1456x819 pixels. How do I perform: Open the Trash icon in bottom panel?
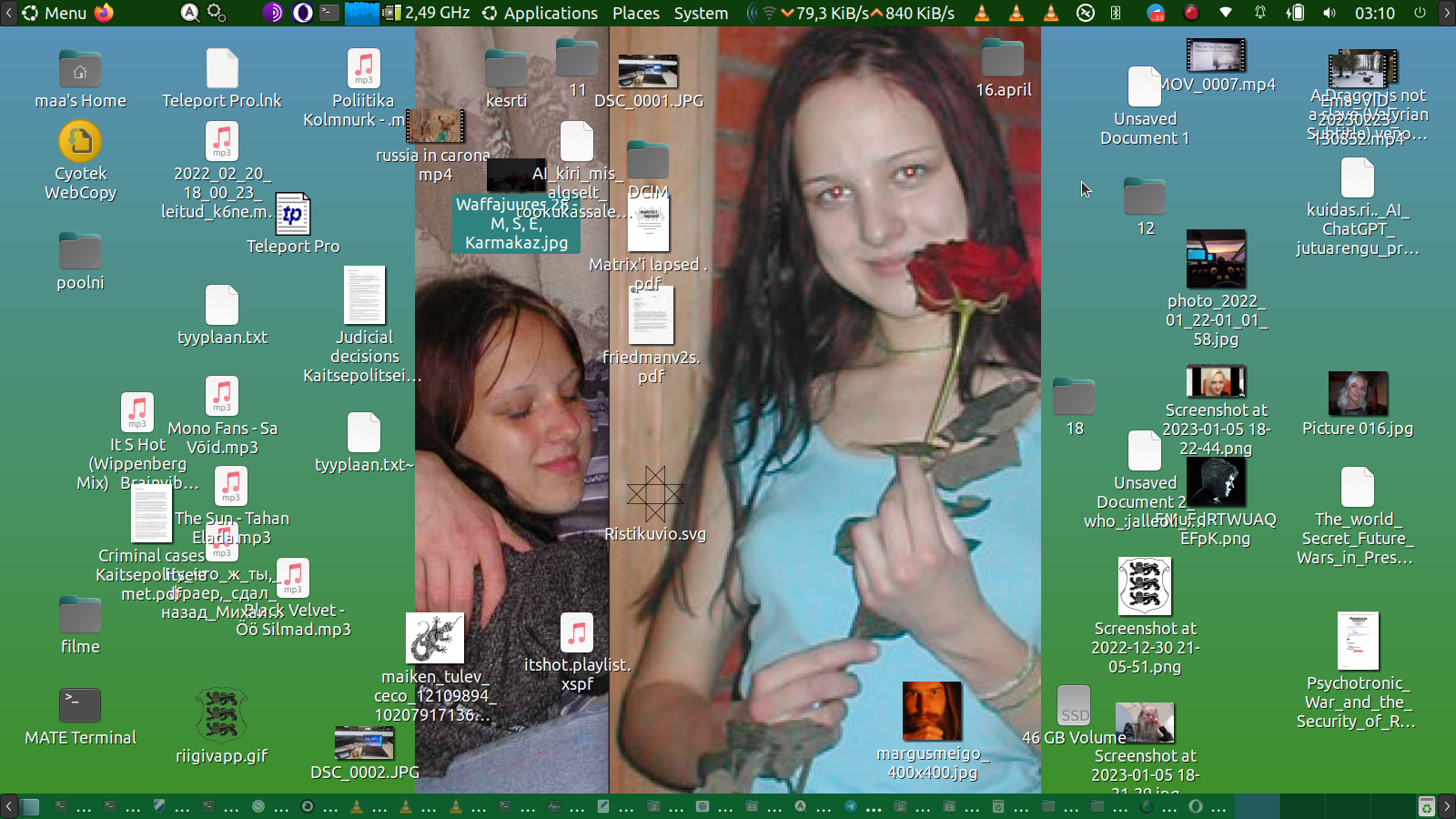pyautogui.click(x=1426, y=806)
